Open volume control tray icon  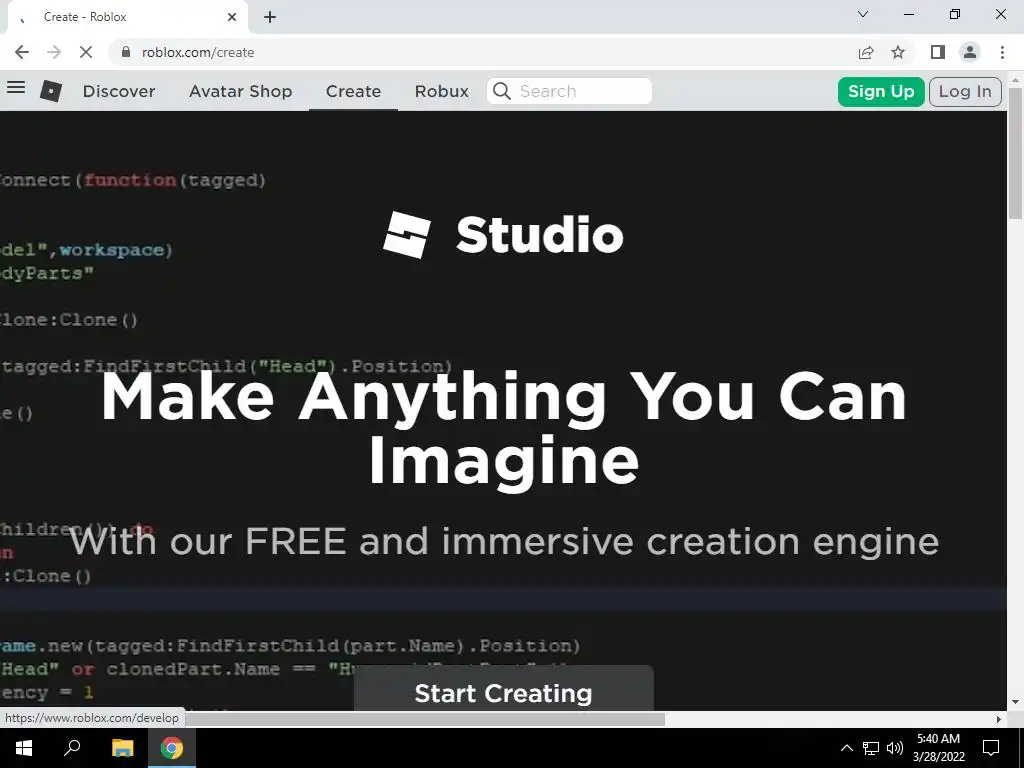[x=895, y=748]
